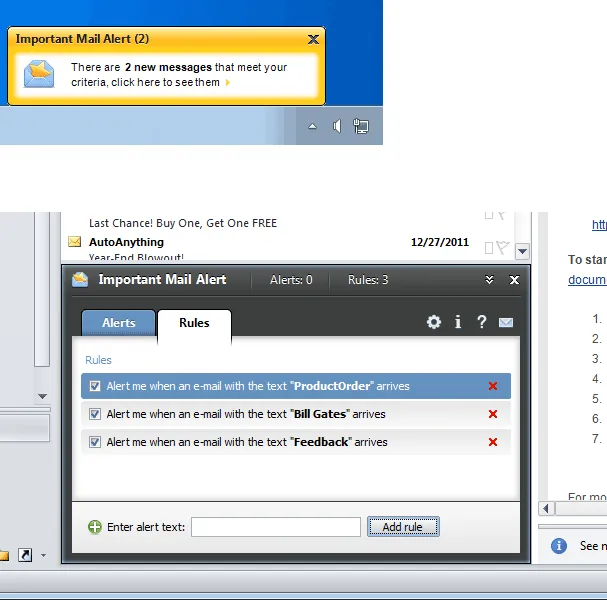Switch to the Alerts tab
The height and width of the screenshot is (600, 607).
click(118, 322)
